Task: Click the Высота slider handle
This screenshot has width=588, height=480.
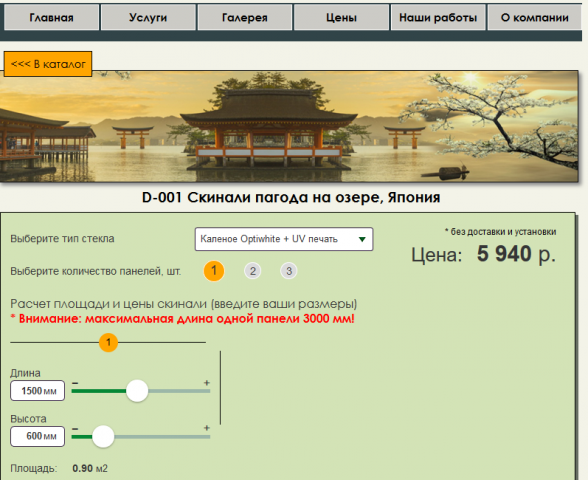Action: pyautogui.click(x=103, y=436)
